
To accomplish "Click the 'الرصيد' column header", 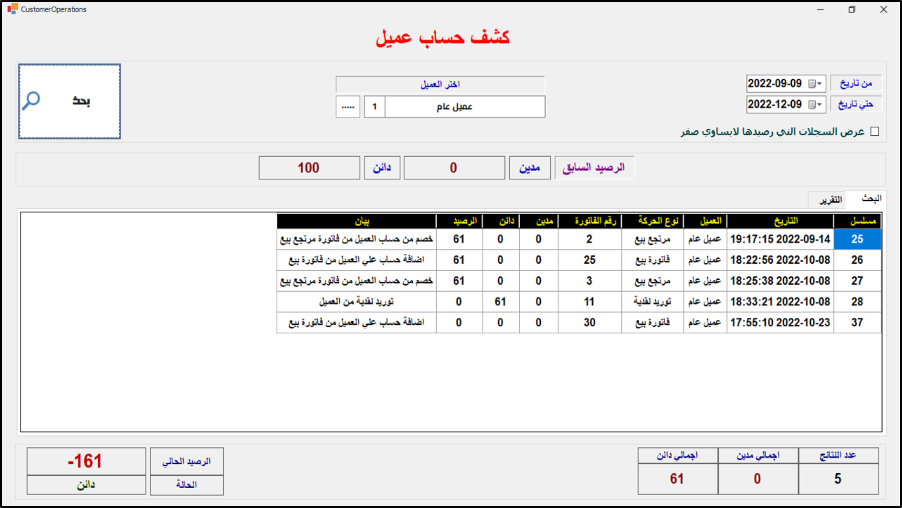I will point(459,221).
